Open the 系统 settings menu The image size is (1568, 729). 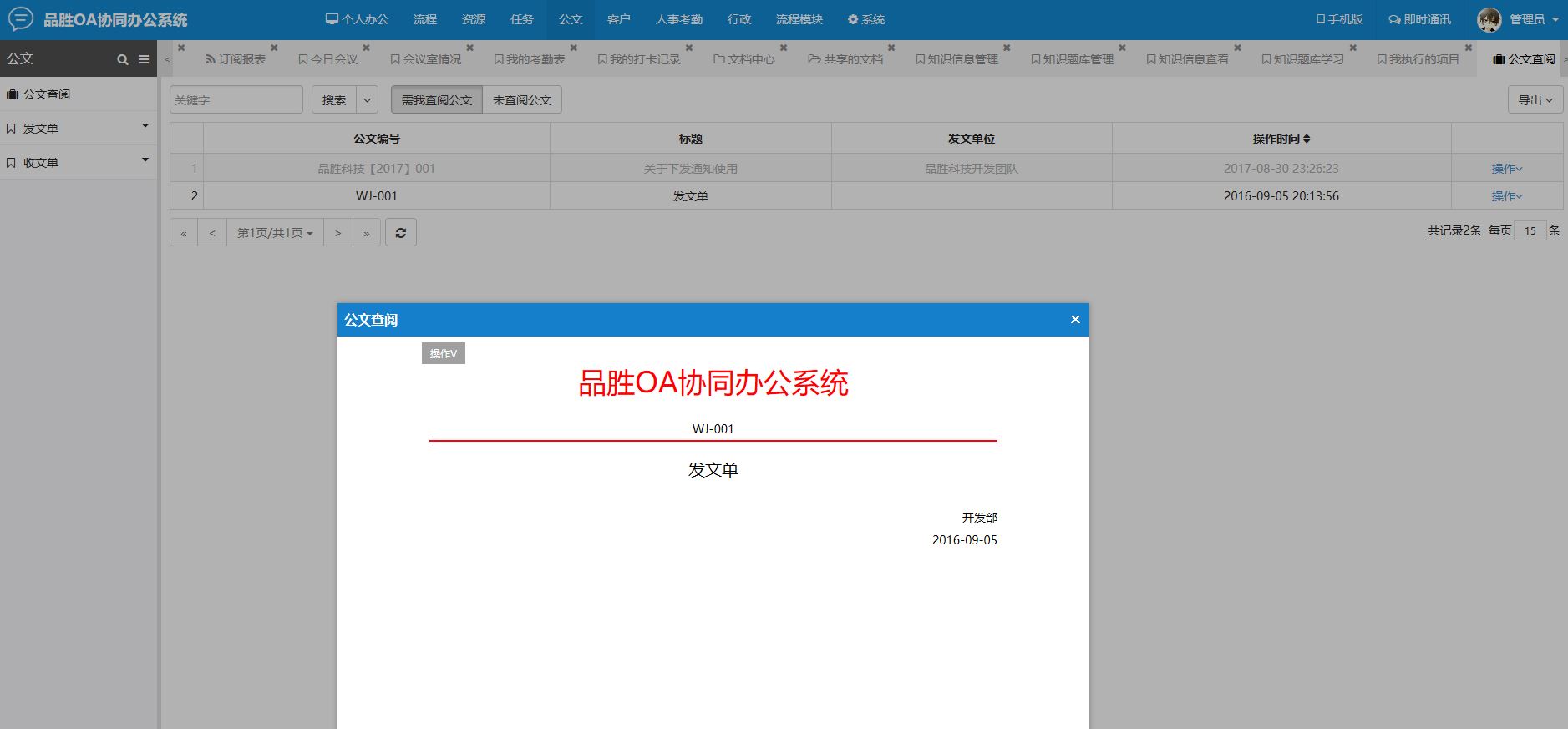click(866, 19)
